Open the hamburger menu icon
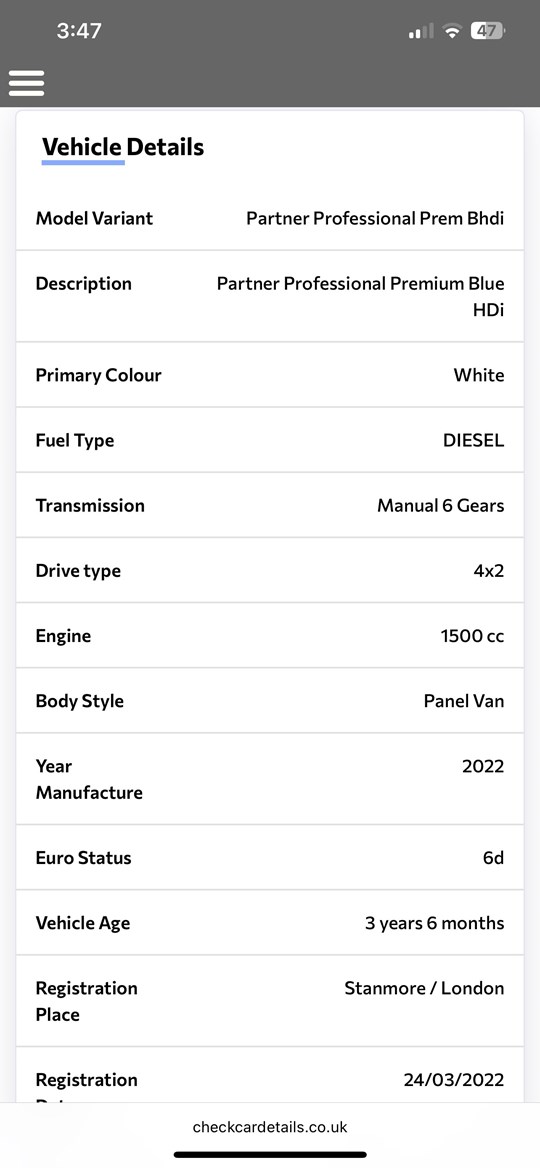Screen dimensions: 540x1168 [x=26, y=83]
